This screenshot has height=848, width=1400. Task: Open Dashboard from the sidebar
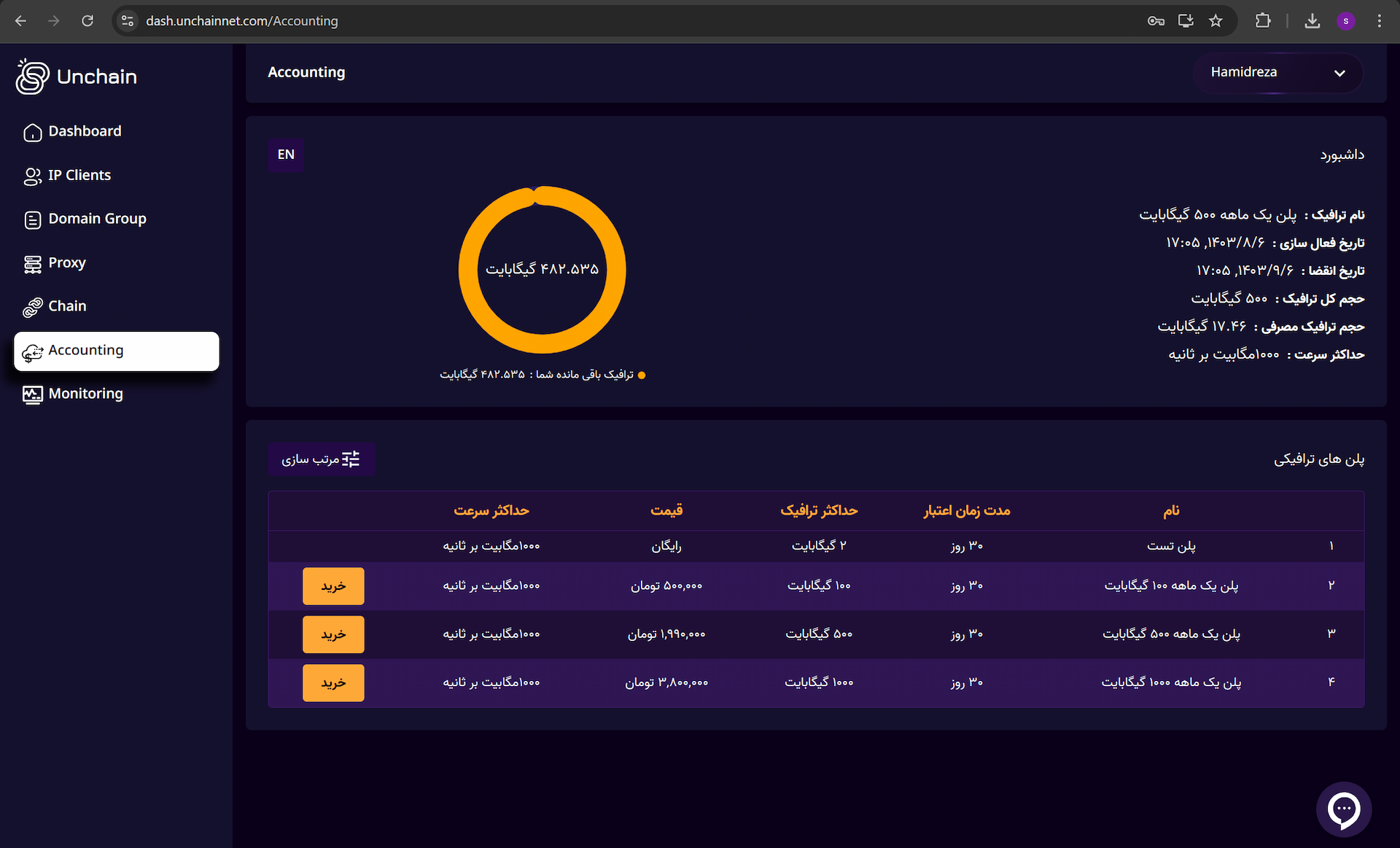point(85,131)
